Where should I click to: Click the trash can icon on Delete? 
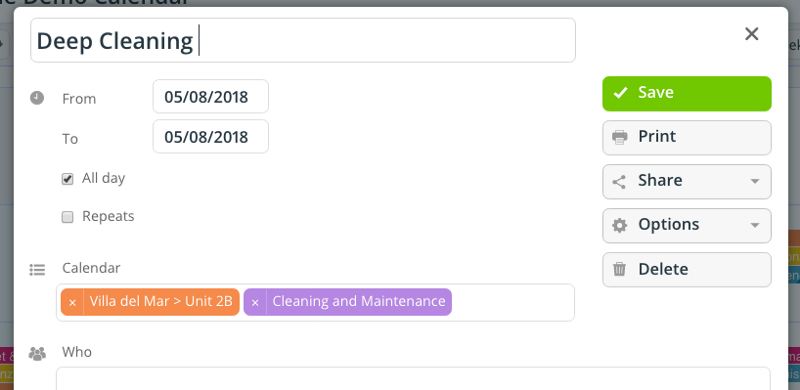point(619,269)
